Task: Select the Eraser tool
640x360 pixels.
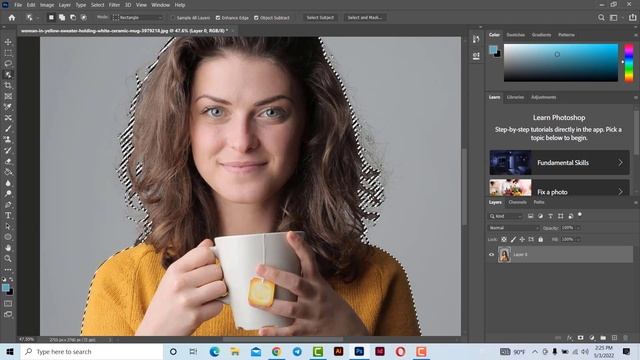Action: tap(8, 161)
